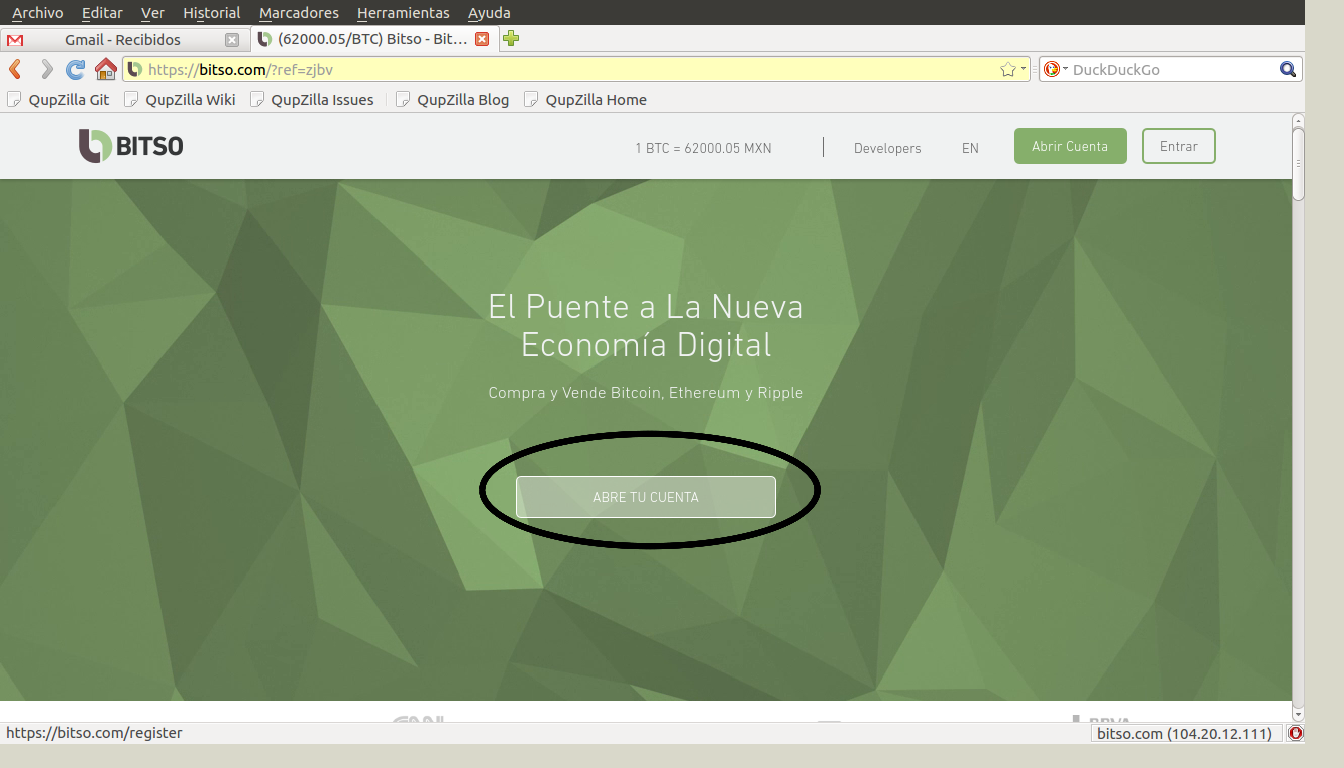
Task: Open the Historial menu
Action: point(212,13)
